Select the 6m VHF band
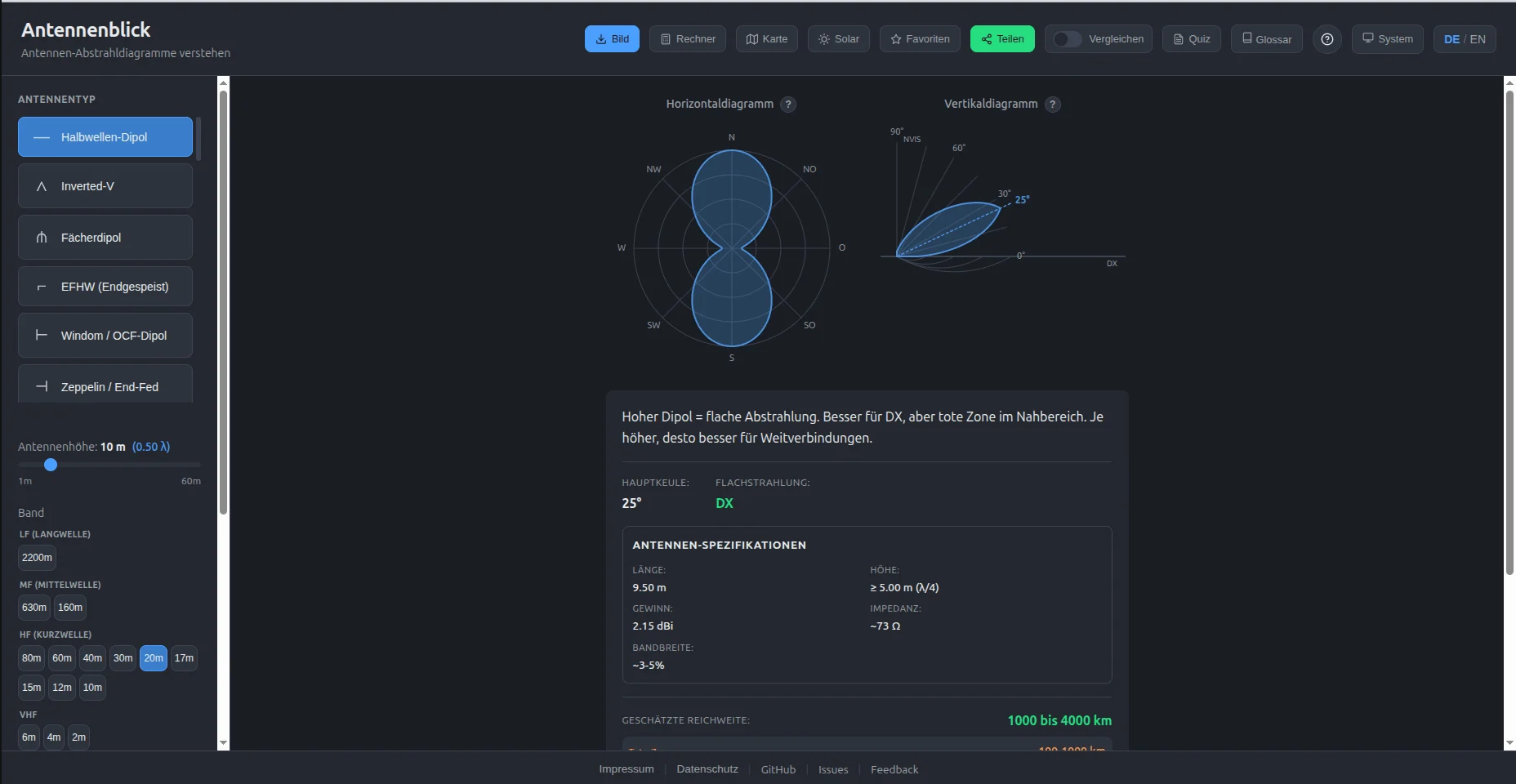1516x784 pixels. pyautogui.click(x=28, y=737)
